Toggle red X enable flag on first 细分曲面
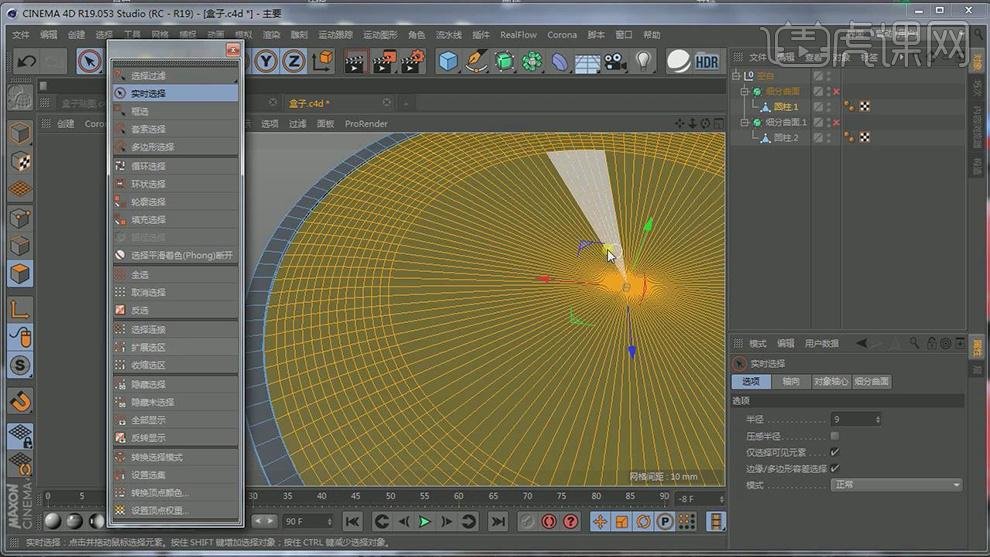The width and height of the screenshot is (990, 557). point(837,92)
